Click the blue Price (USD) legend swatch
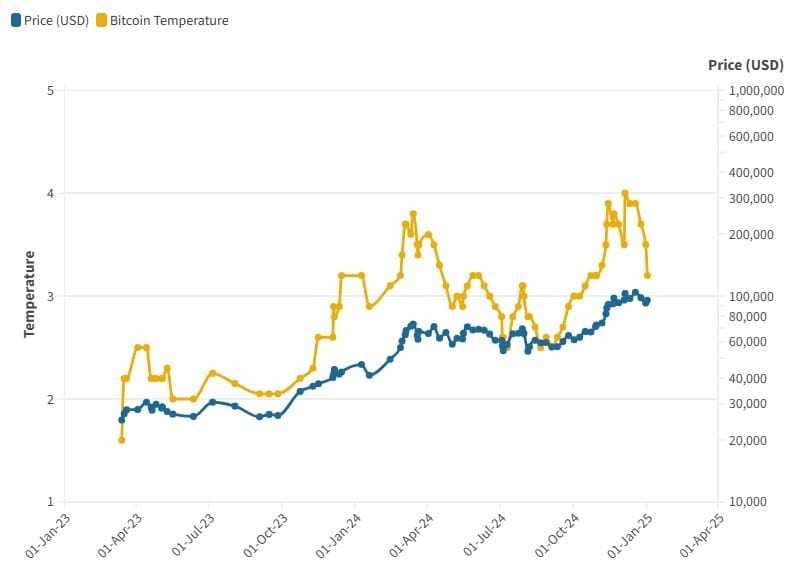Viewport: 794px width, 575px height. click(16, 20)
